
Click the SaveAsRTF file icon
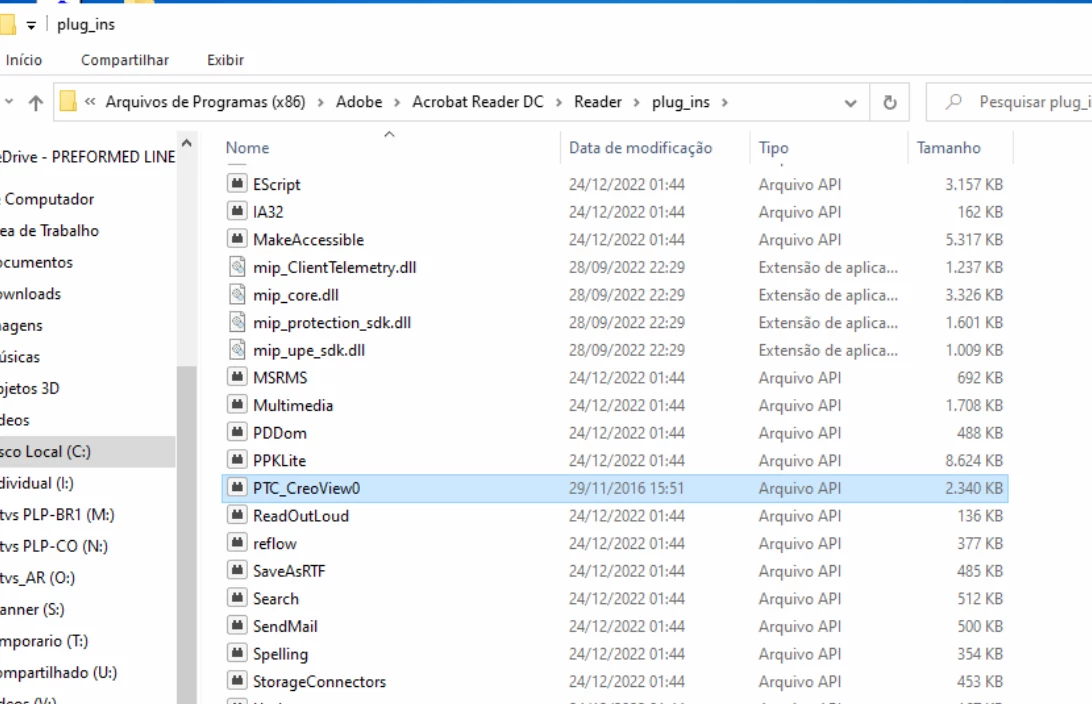[237, 570]
